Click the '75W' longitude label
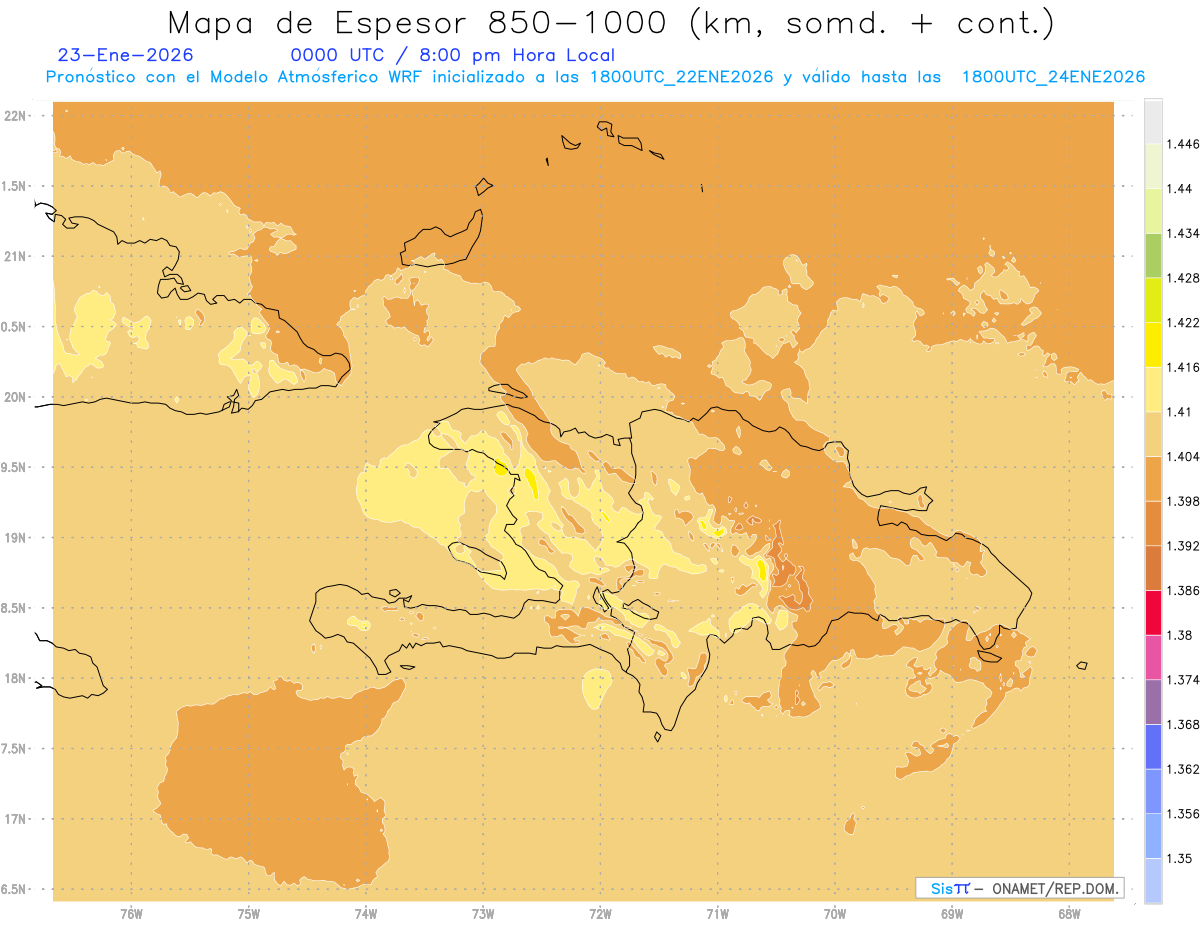The image size is (1200, 927). click(249, 914)
